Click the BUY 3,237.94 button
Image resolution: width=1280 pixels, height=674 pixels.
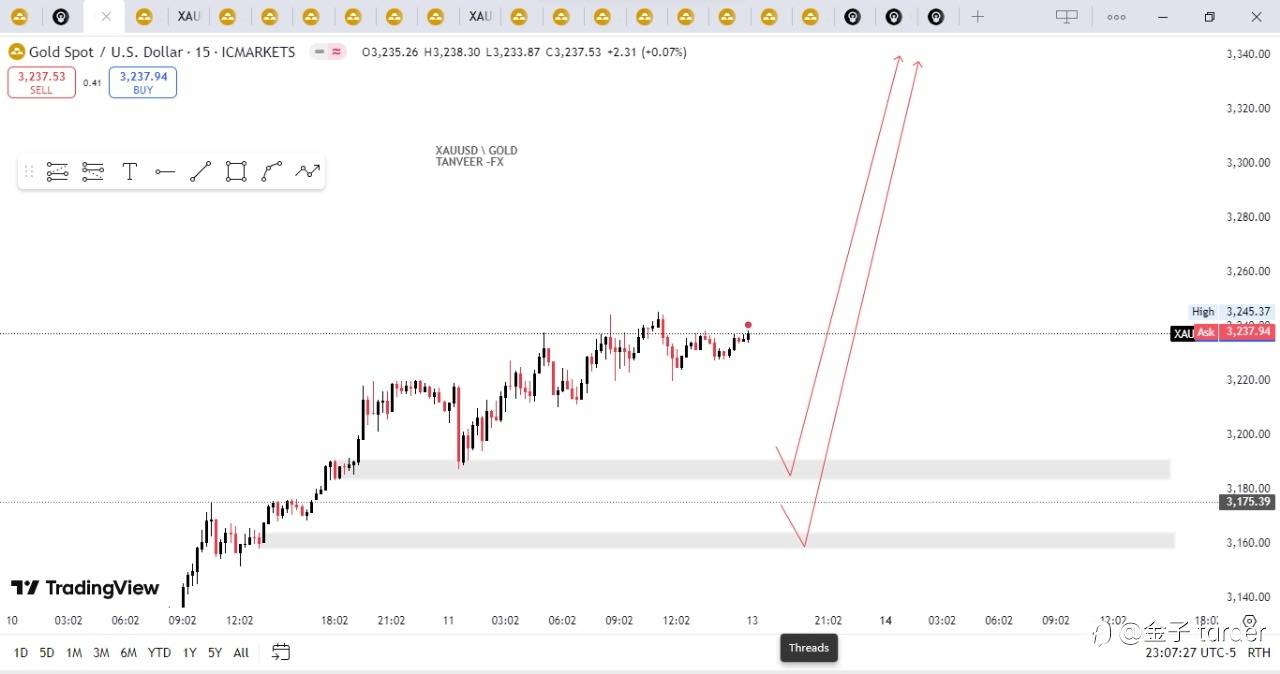(x=143, y=82)
